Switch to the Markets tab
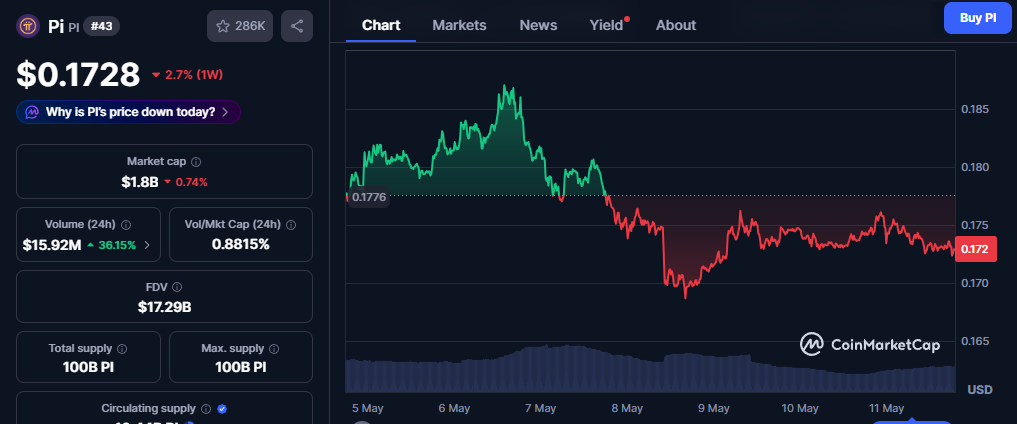1017x424 pixels. click(x=459, y=25)
